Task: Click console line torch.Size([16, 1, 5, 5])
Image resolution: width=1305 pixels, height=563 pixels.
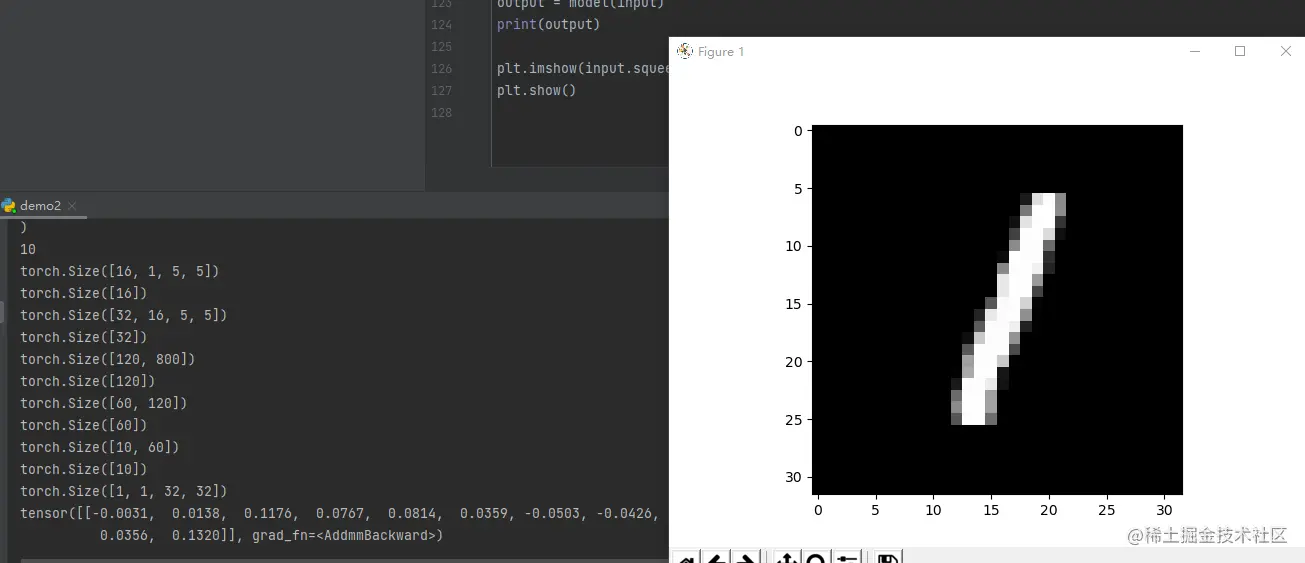Action: (x=119, y=271)
